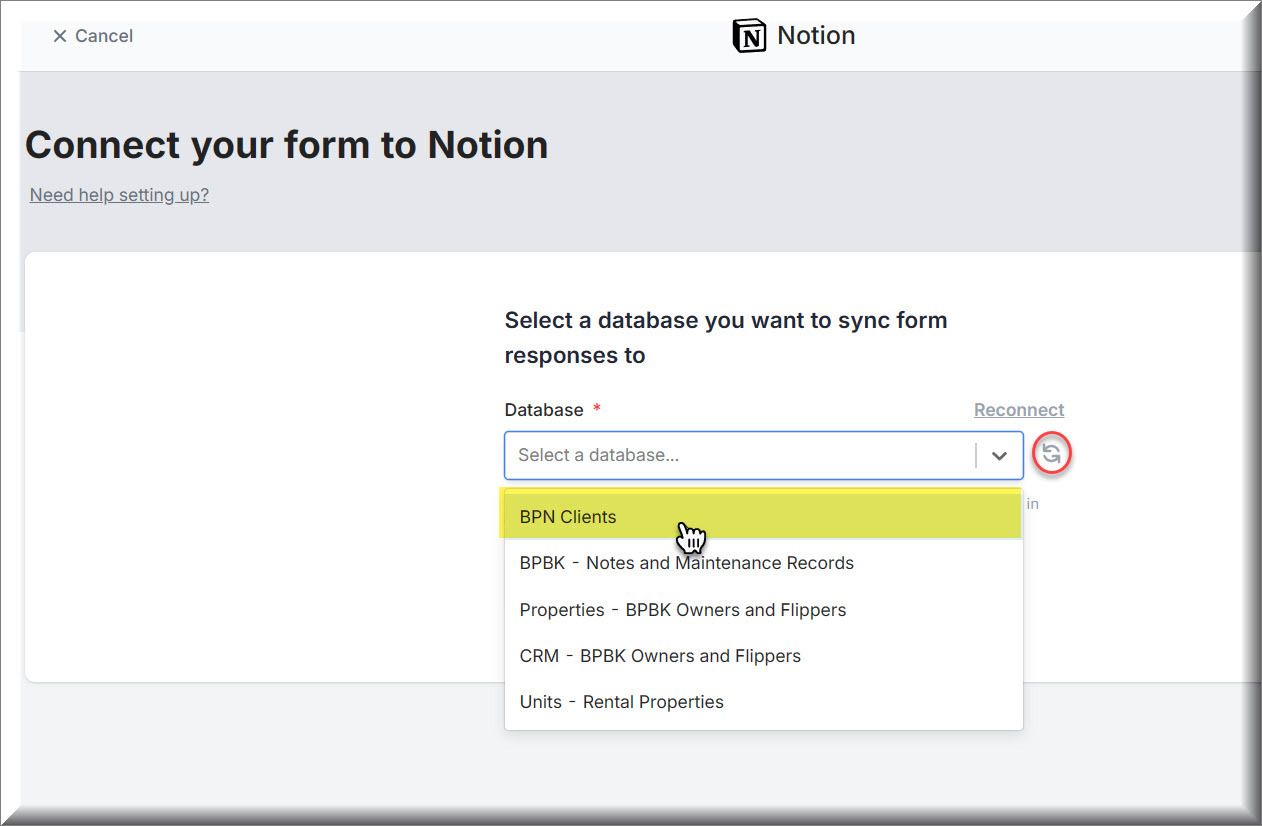Open the 'Need help setting up?' link
1262x826 pixels.
click(119, 195)
